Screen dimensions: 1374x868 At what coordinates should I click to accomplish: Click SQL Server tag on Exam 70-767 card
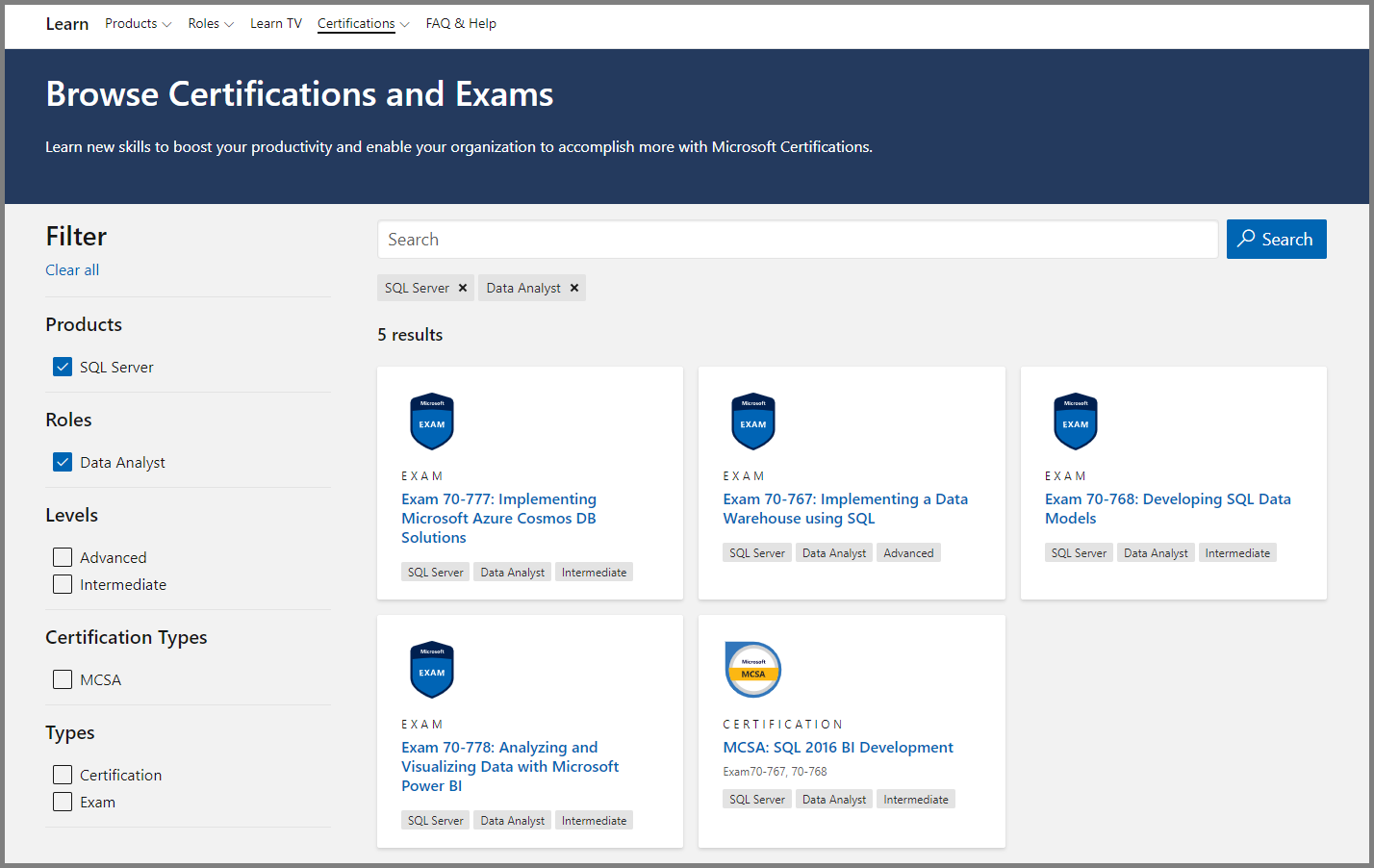click(x=757, y=552)
